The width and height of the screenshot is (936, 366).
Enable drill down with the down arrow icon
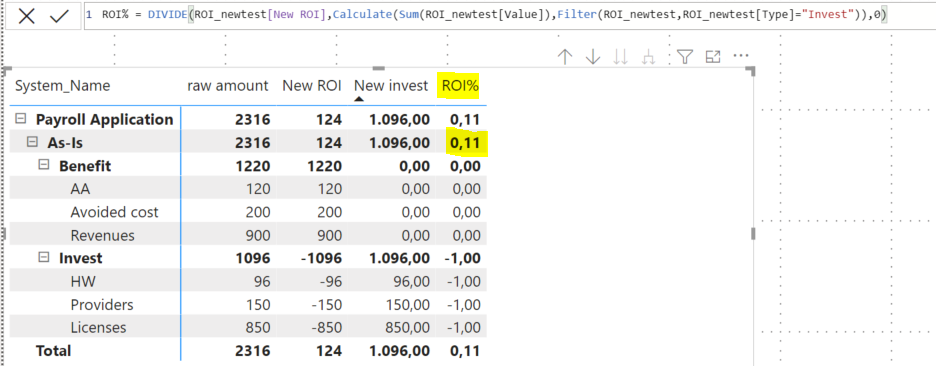(593, 57)
